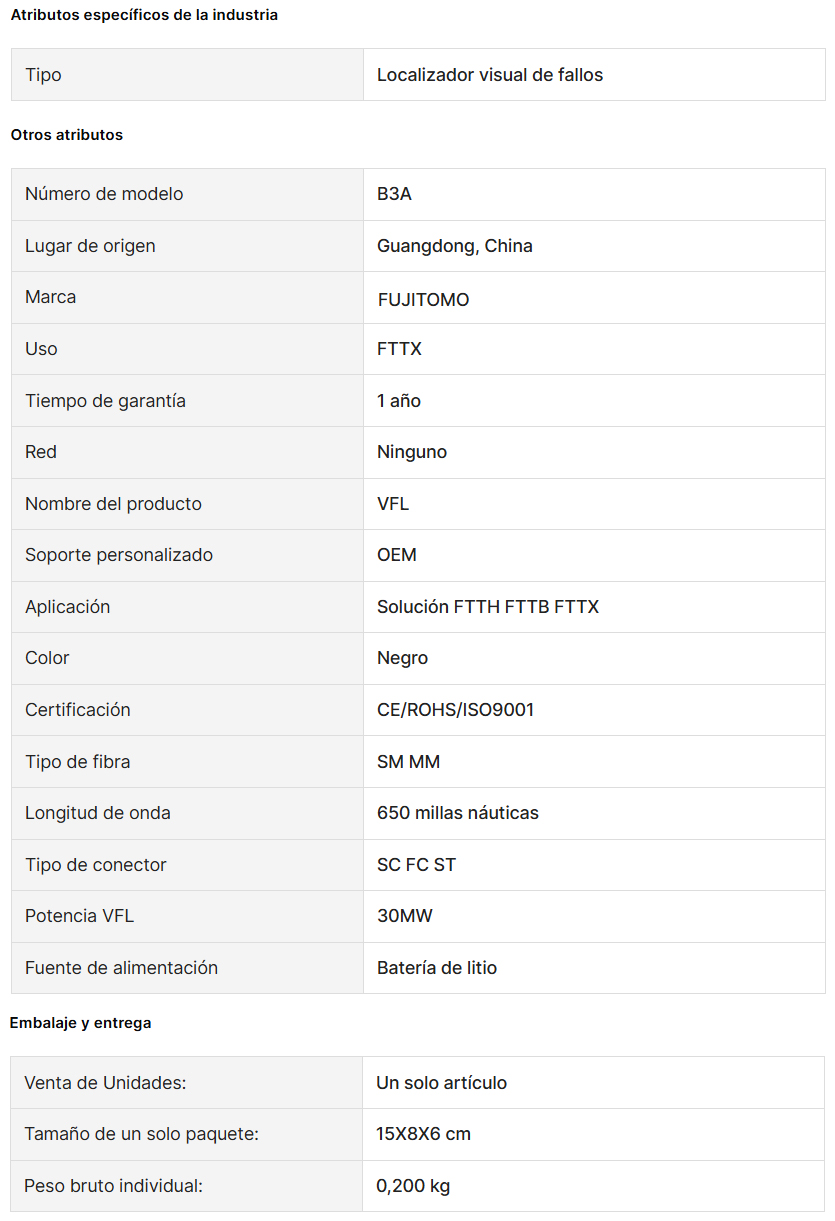Click 'Guangdong, China' origin value
This screenshot has width=835, height=1221.
pyautogui.click(x=455, y=246)
